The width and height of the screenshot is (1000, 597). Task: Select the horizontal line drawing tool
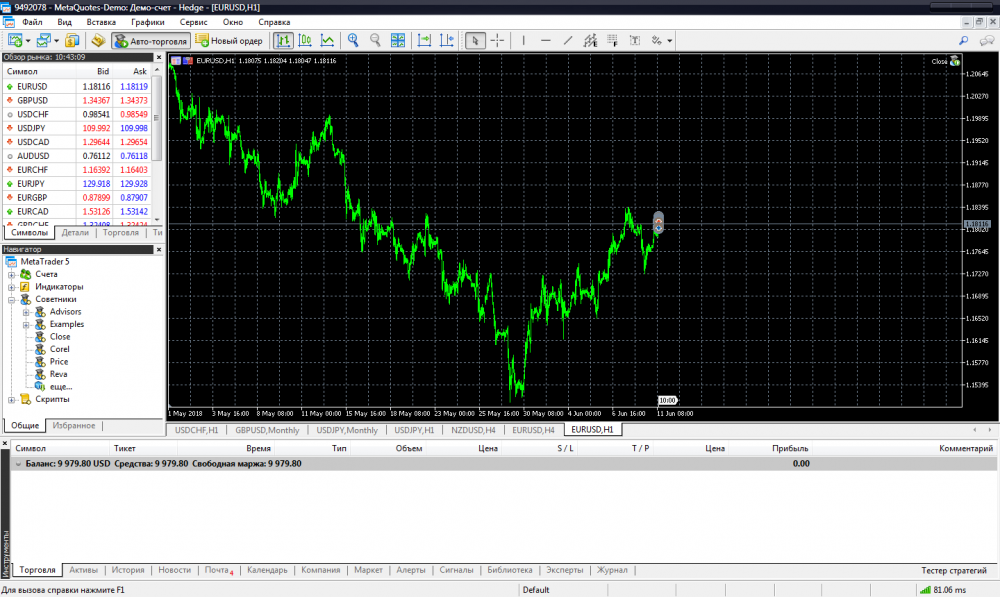(545, 41)
